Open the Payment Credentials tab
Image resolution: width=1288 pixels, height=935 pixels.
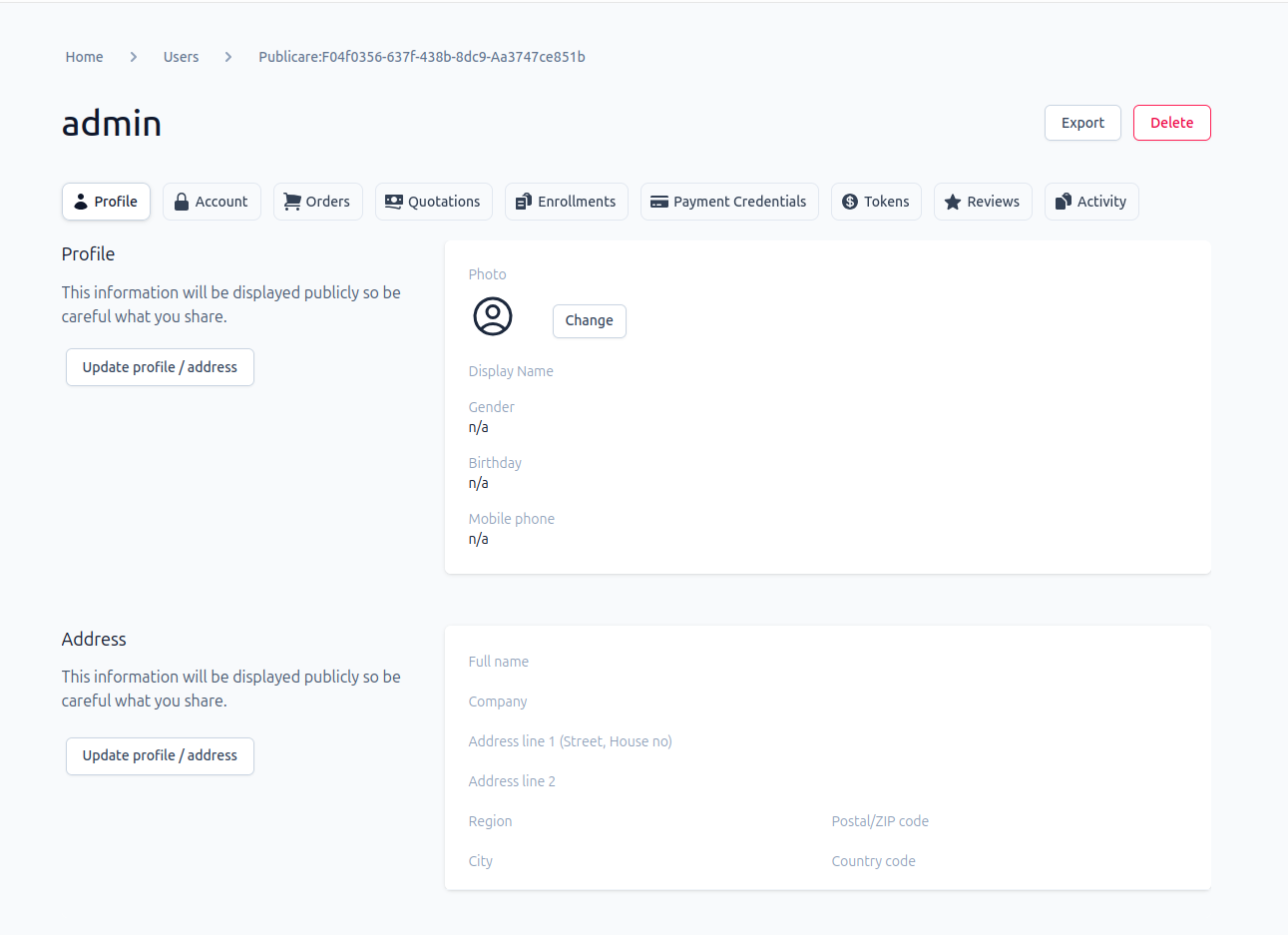pos(729,202)
